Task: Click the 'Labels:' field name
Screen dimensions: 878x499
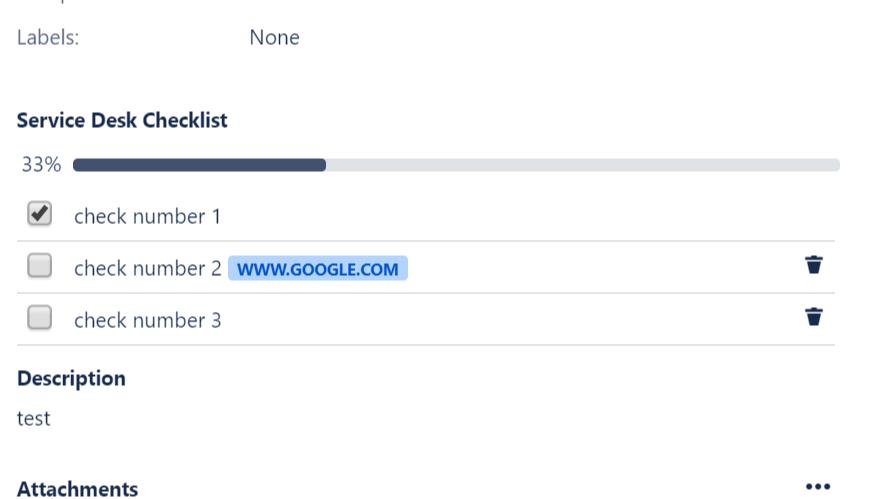Action: 48,38
